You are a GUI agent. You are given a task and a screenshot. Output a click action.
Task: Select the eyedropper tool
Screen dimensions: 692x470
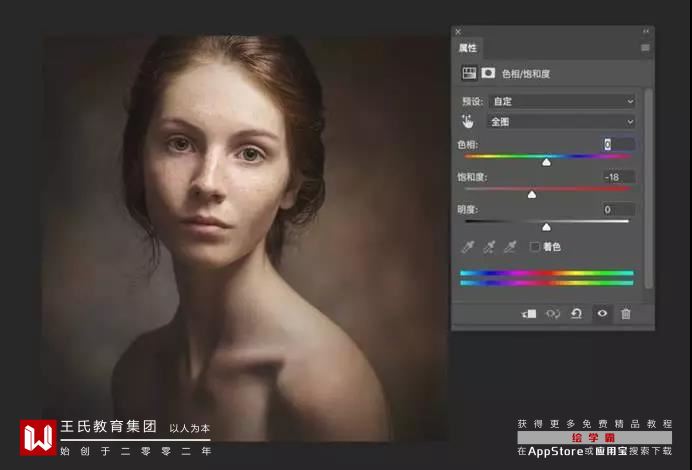tap(467, 247)
